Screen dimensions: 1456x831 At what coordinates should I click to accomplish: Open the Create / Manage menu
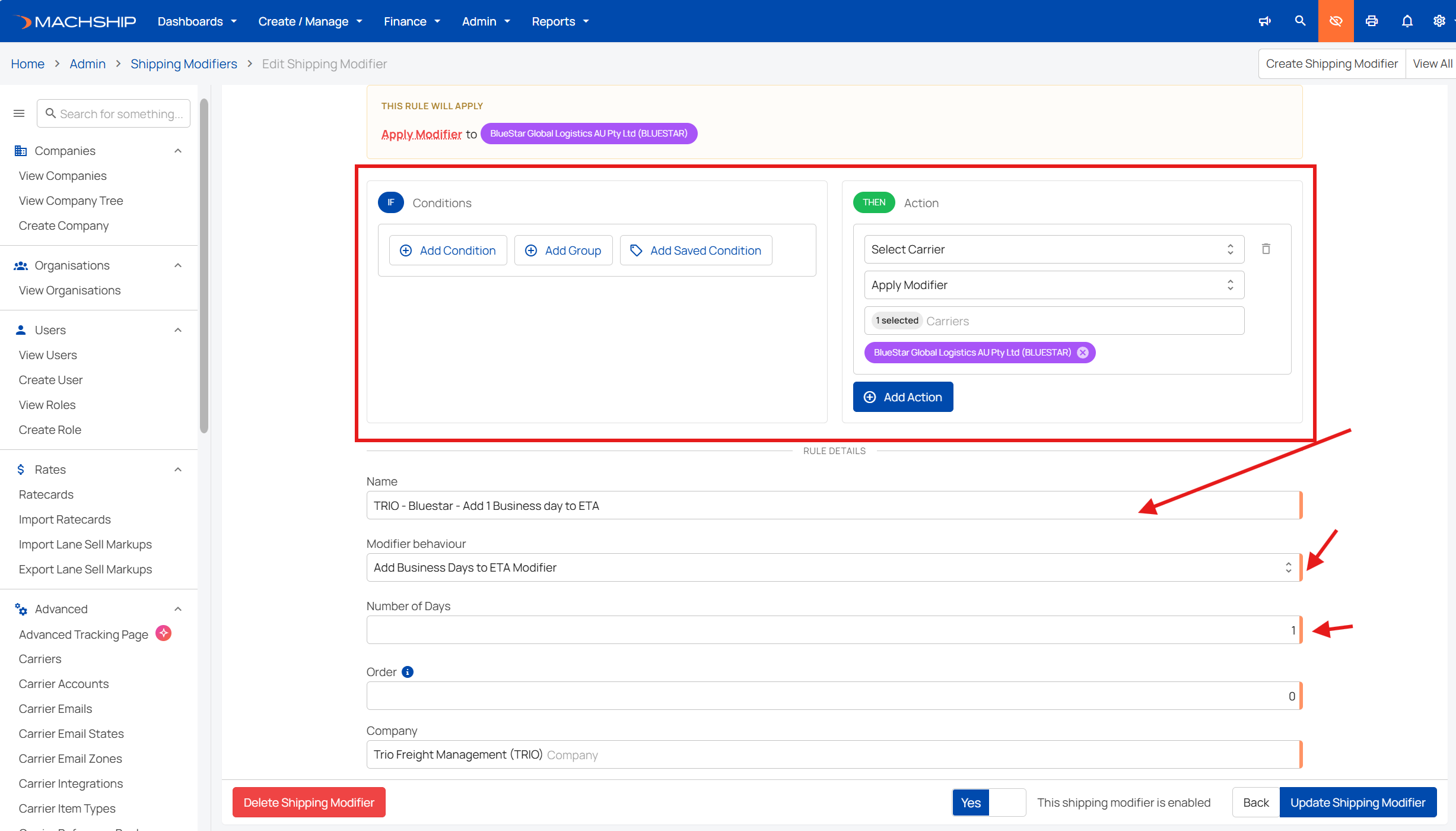point(310,21)
